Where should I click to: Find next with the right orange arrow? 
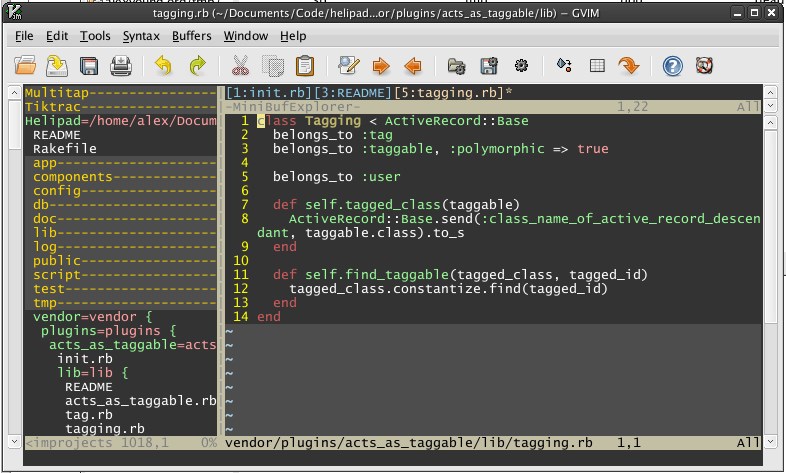(381, 66)
